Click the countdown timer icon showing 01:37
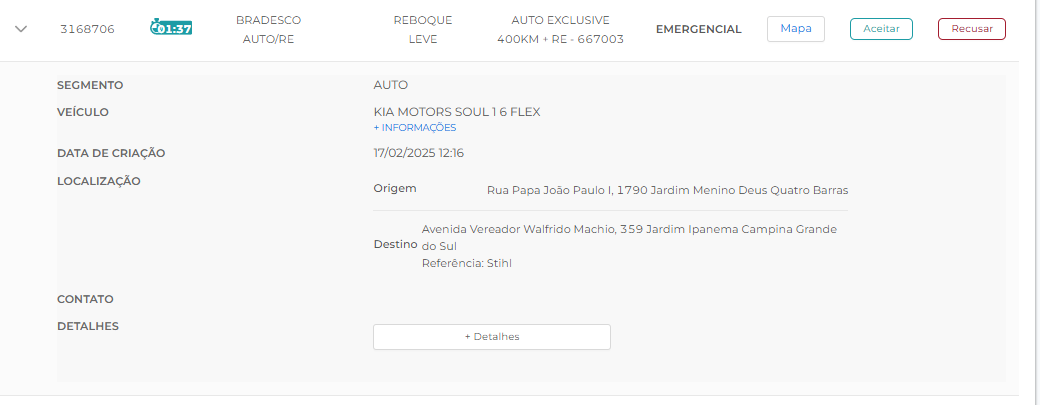Image resolution: width=1040 pixels, height=405 pixels. coord(171,28)
